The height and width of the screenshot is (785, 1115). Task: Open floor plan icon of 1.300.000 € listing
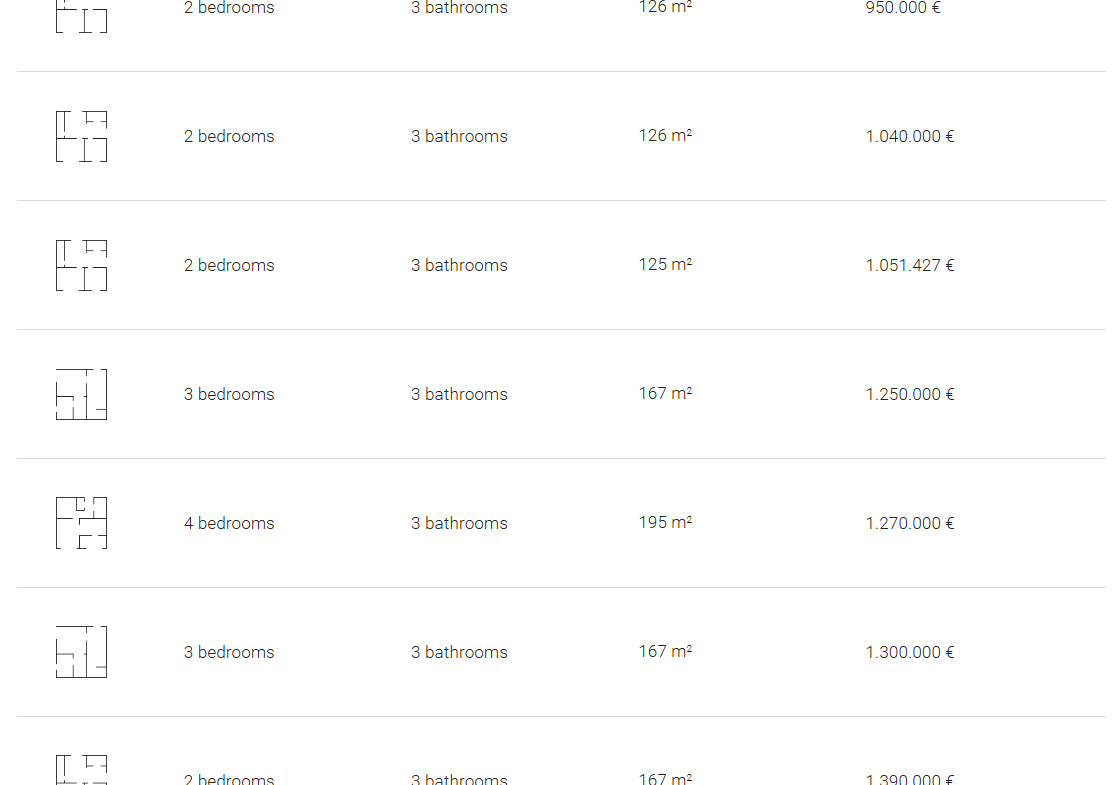[x=81, y=652]
